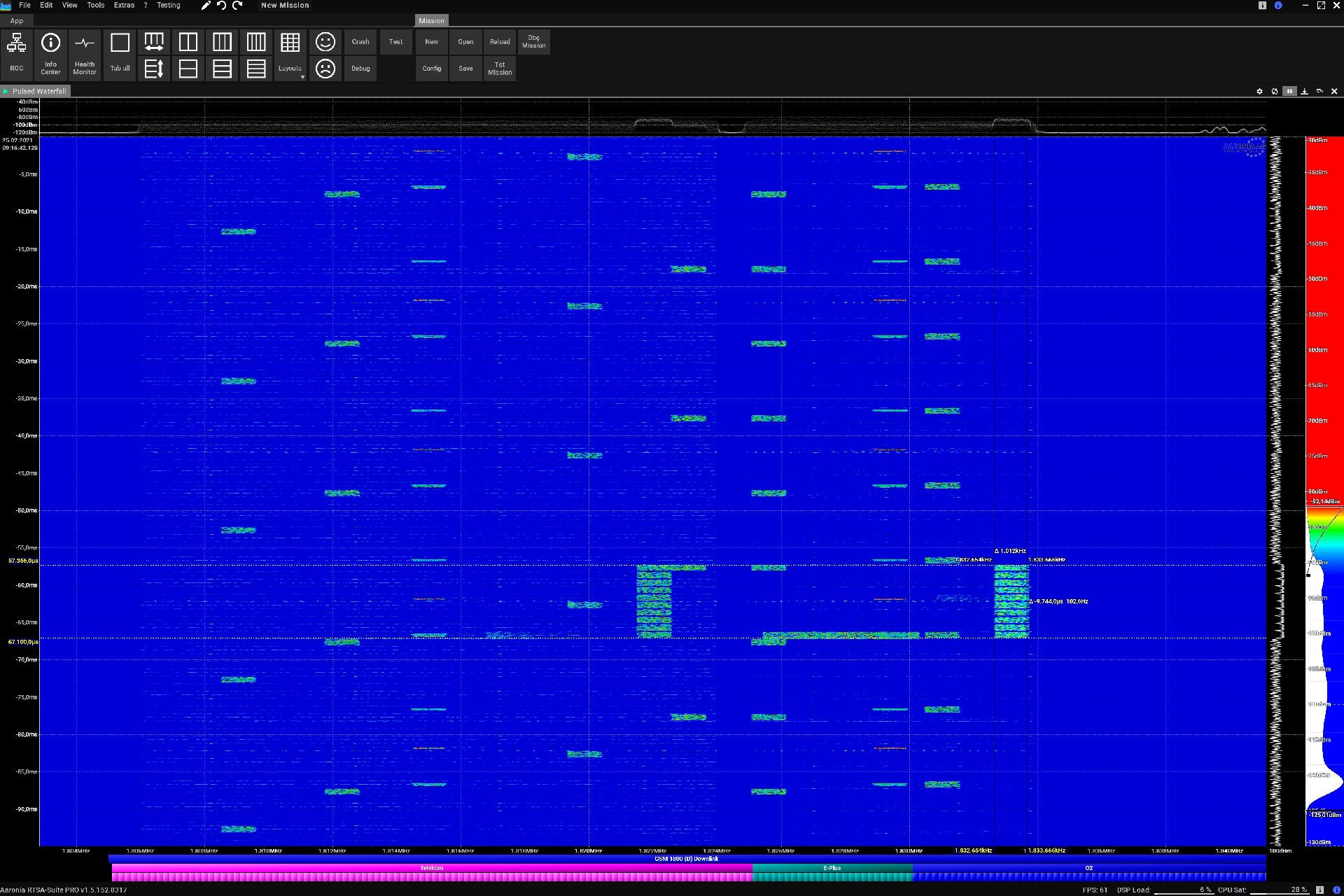Viewport: 1344px width, 896px height.
Task: Click the New Mission title field
Action: coord(285,5)
